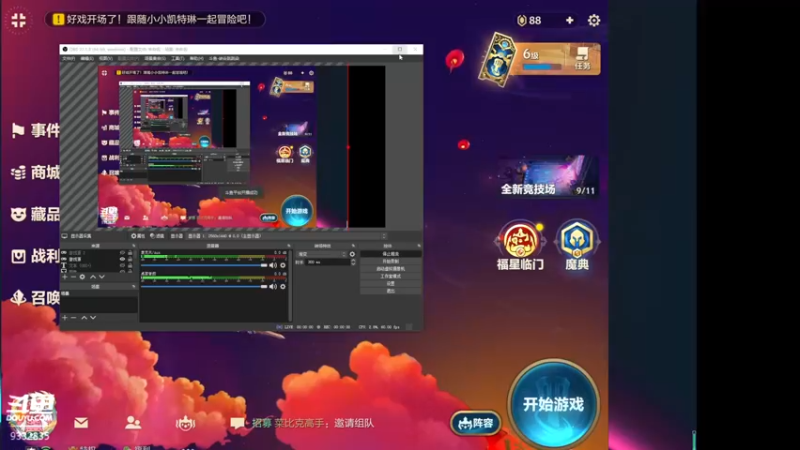Open the 编辑 menu in OBS
The height and width of the screenshot is (450, 800).
coord(87,59)
